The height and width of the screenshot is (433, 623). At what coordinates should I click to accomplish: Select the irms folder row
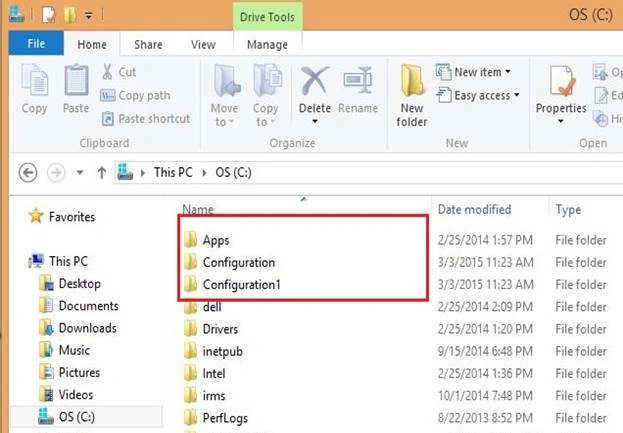(395, 396)
